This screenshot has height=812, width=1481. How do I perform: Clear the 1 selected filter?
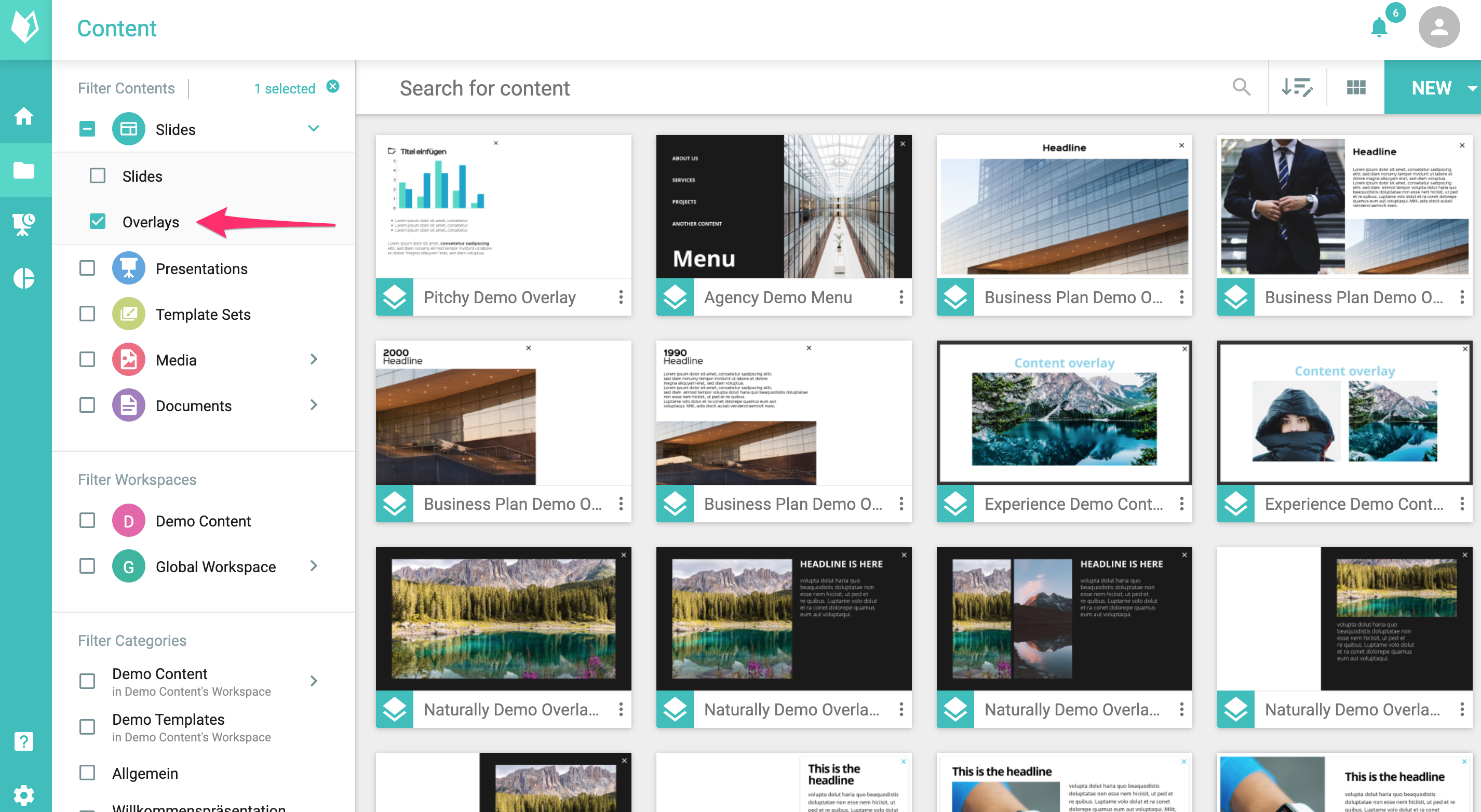tap(333, 87)
